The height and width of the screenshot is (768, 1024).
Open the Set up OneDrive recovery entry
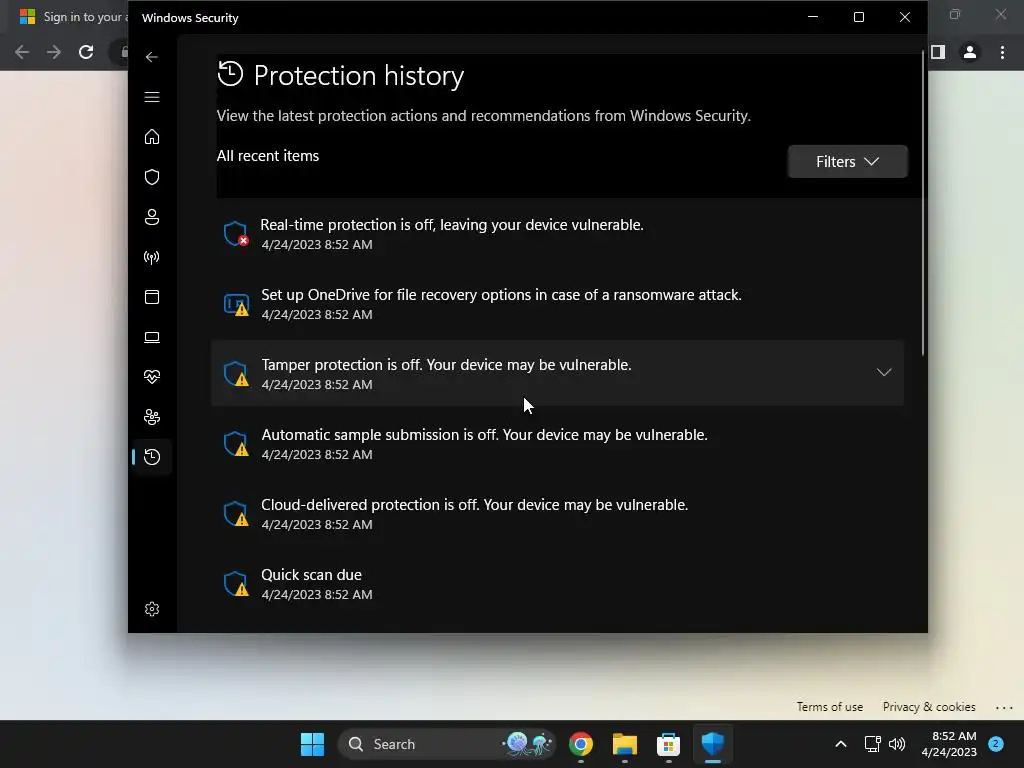pos(558,304)
